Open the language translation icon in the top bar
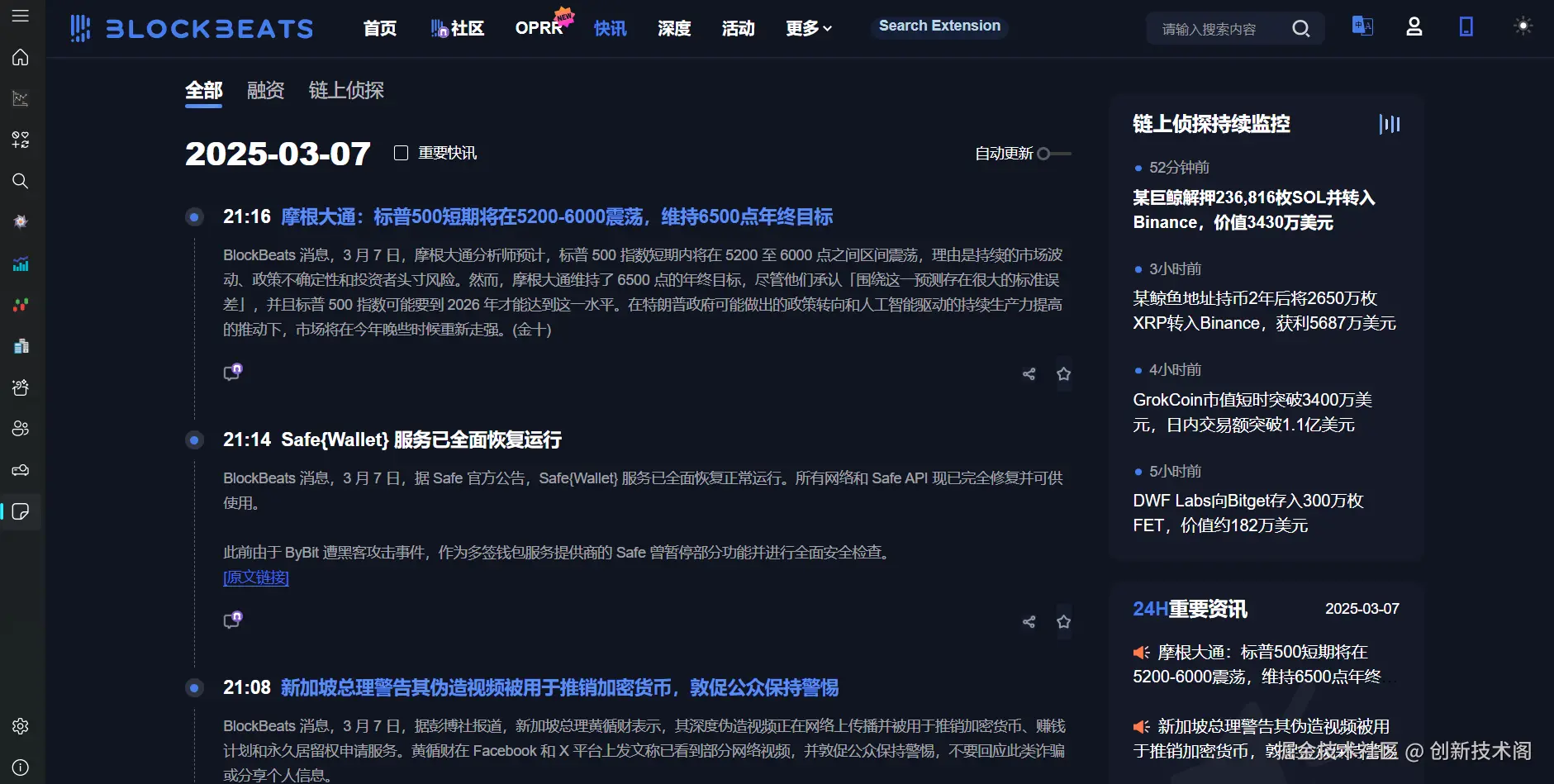The image size is (1554, 784). click(1362, 26)
